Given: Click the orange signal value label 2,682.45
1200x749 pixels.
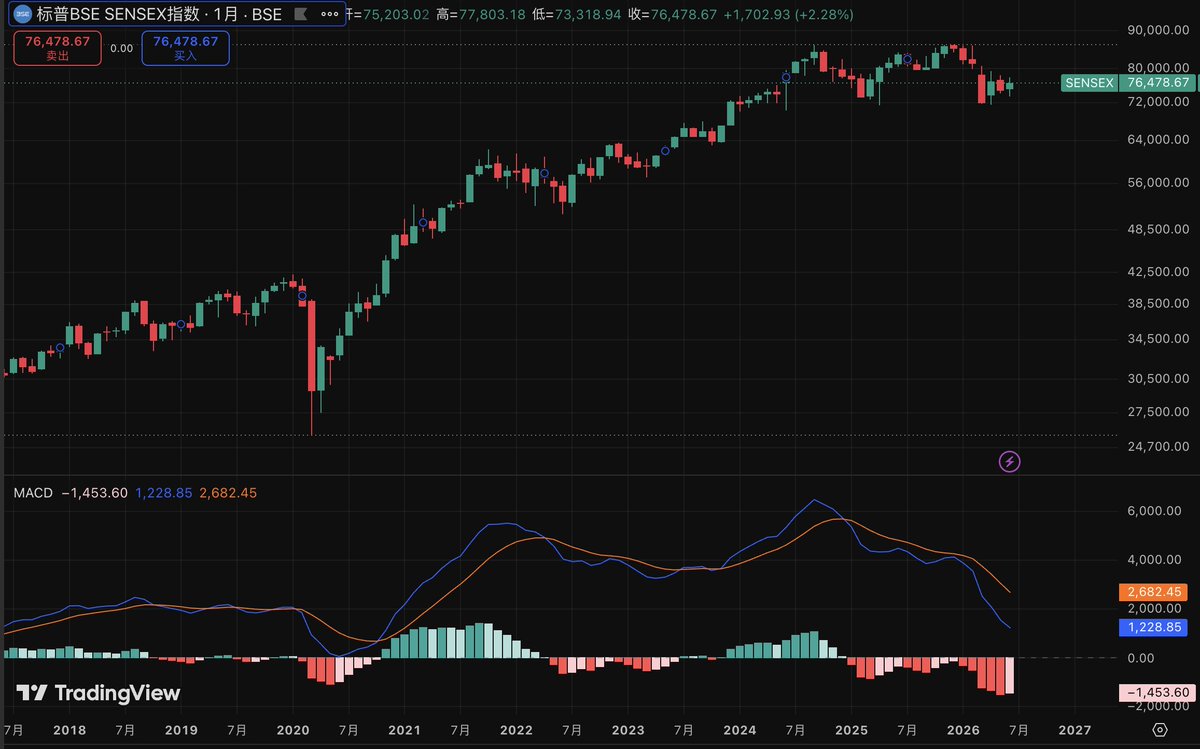Looking at the screenshot, I should 1153,592.
